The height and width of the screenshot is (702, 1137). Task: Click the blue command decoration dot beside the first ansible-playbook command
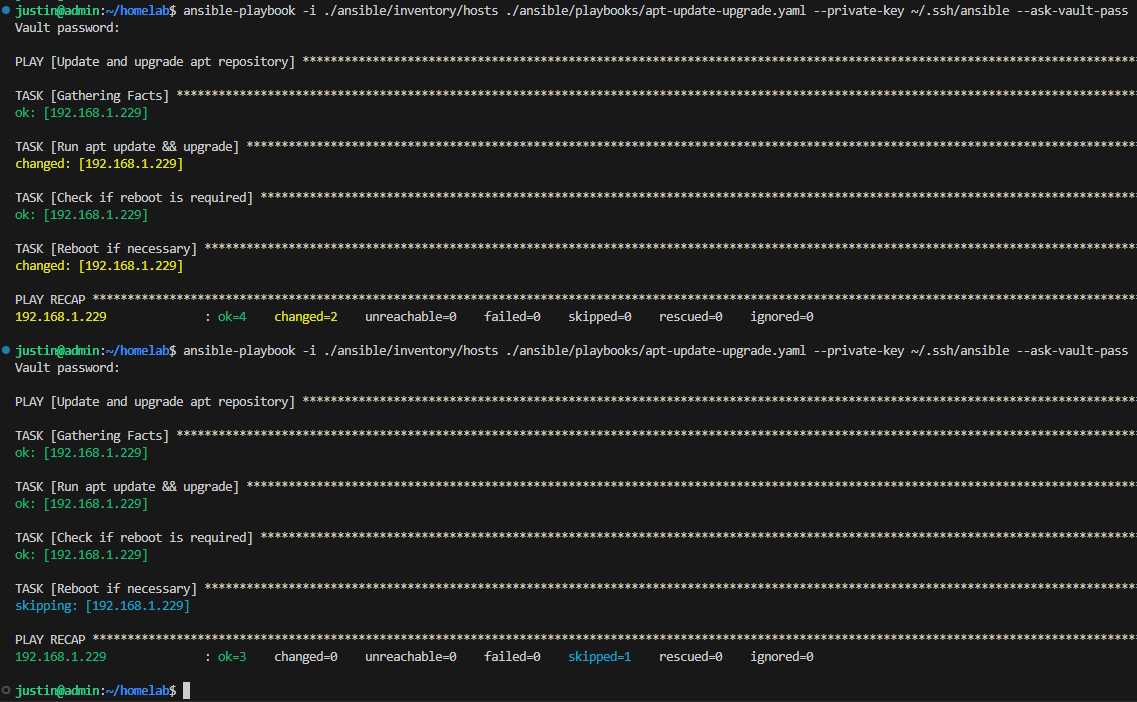coord(7,11)
